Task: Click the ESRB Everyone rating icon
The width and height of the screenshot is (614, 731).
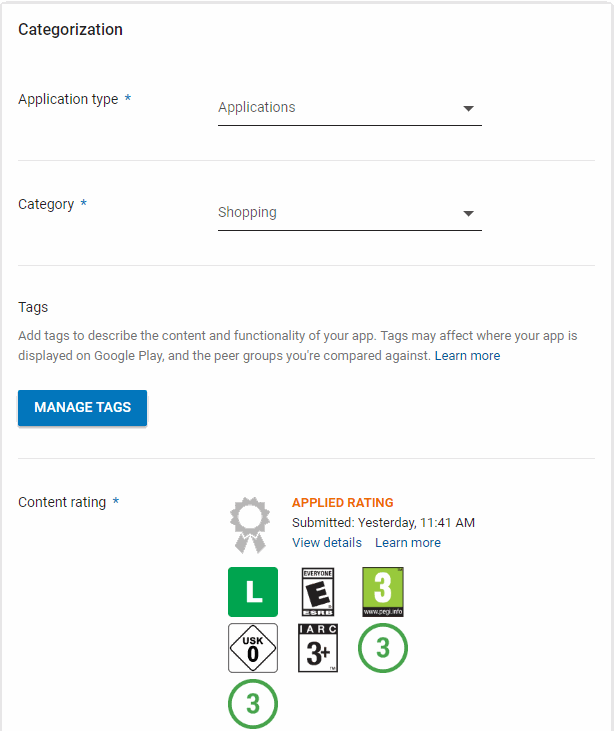Action: [318, 592]
